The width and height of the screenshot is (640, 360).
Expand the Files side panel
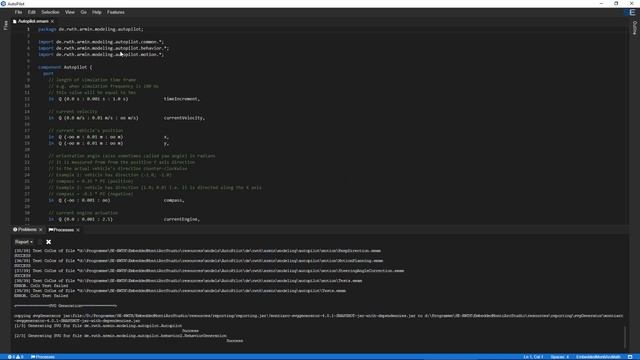coord(5,25)
